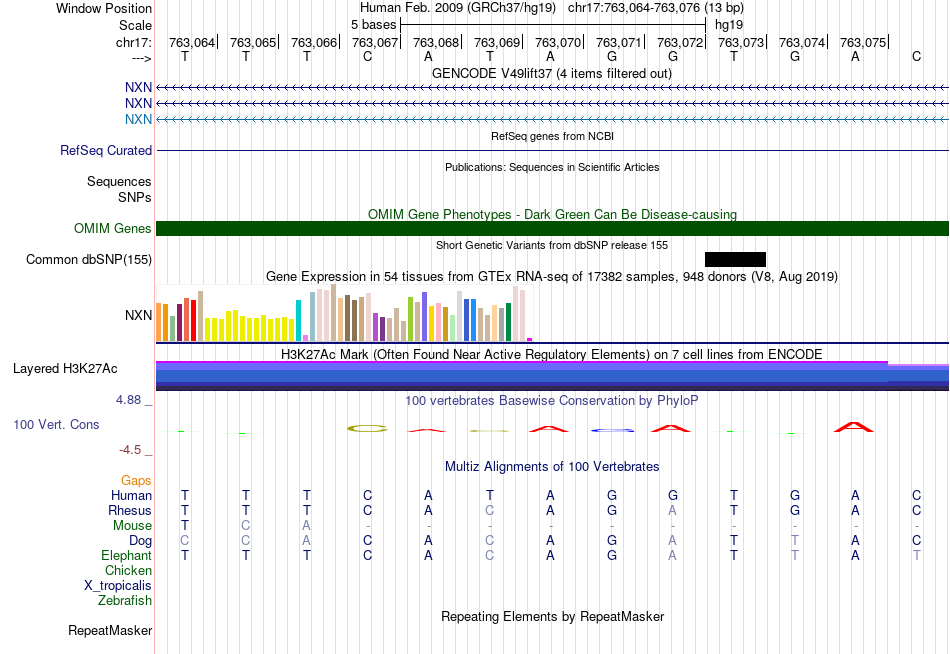Click the OMIM Genes label
This screenshot has width=950, height=654.
[x=112, y=229]
